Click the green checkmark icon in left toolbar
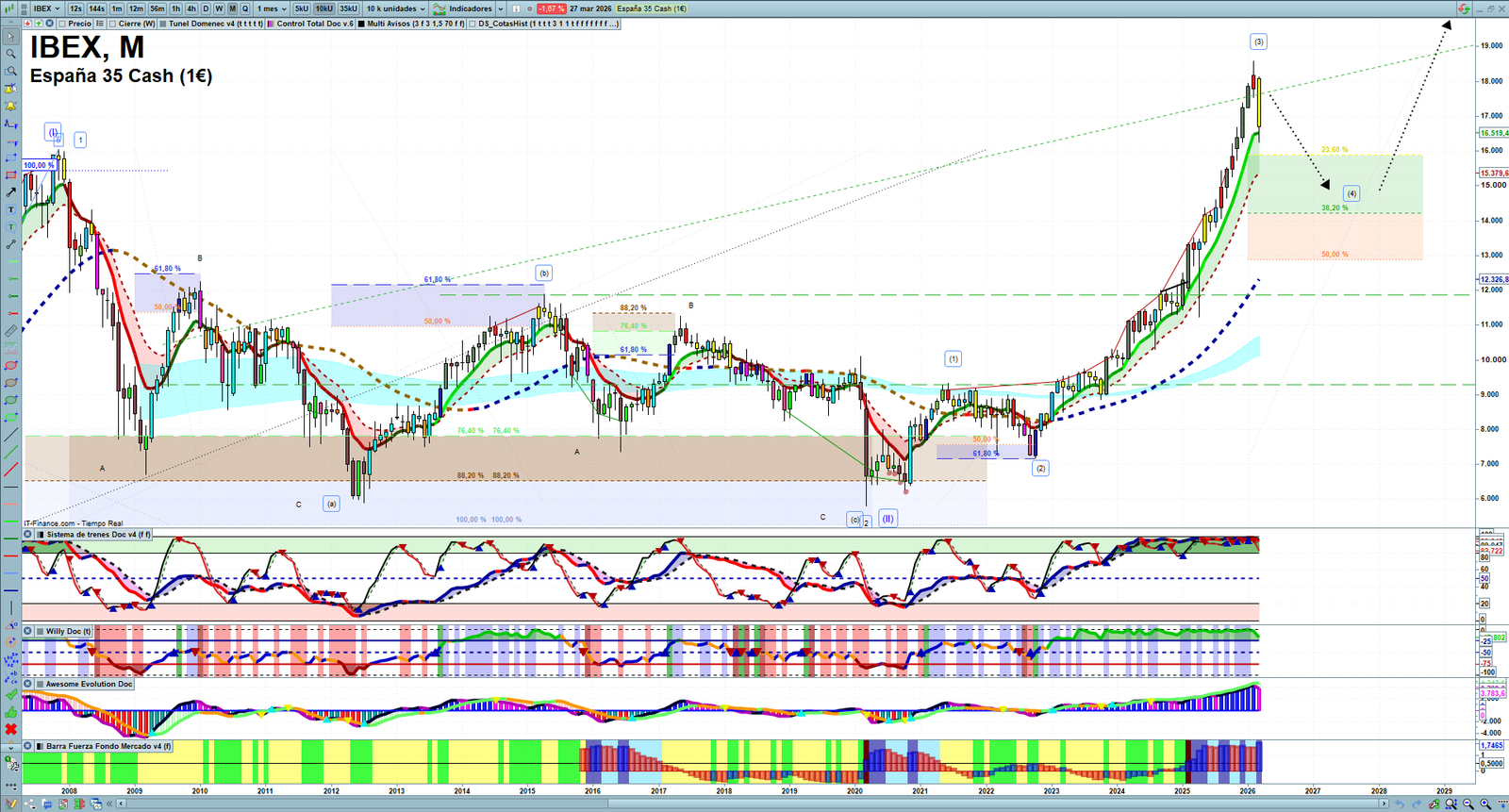 [x=10, y=695]
